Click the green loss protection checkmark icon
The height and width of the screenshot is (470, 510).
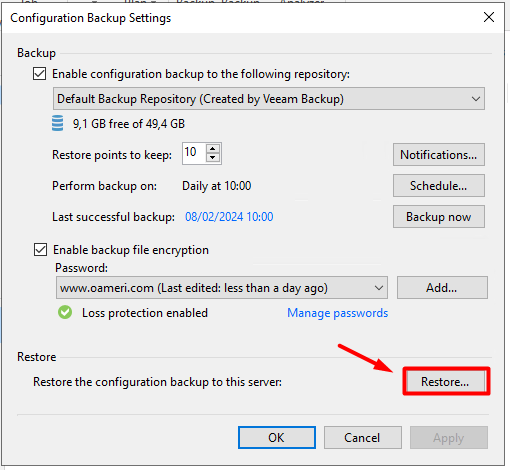tap(65, 312)
